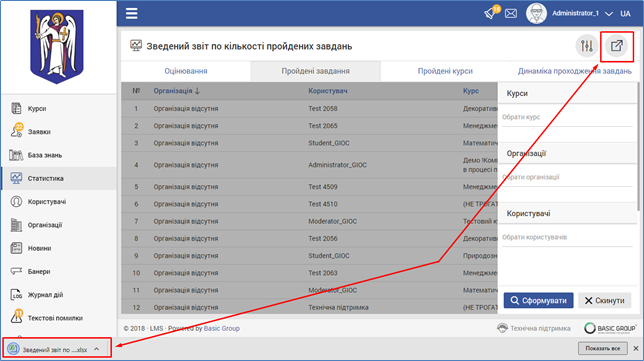The width and height of the screenshot is (644, 361).
Task: Click the Обрати користувачів input field
Action: 567,237
